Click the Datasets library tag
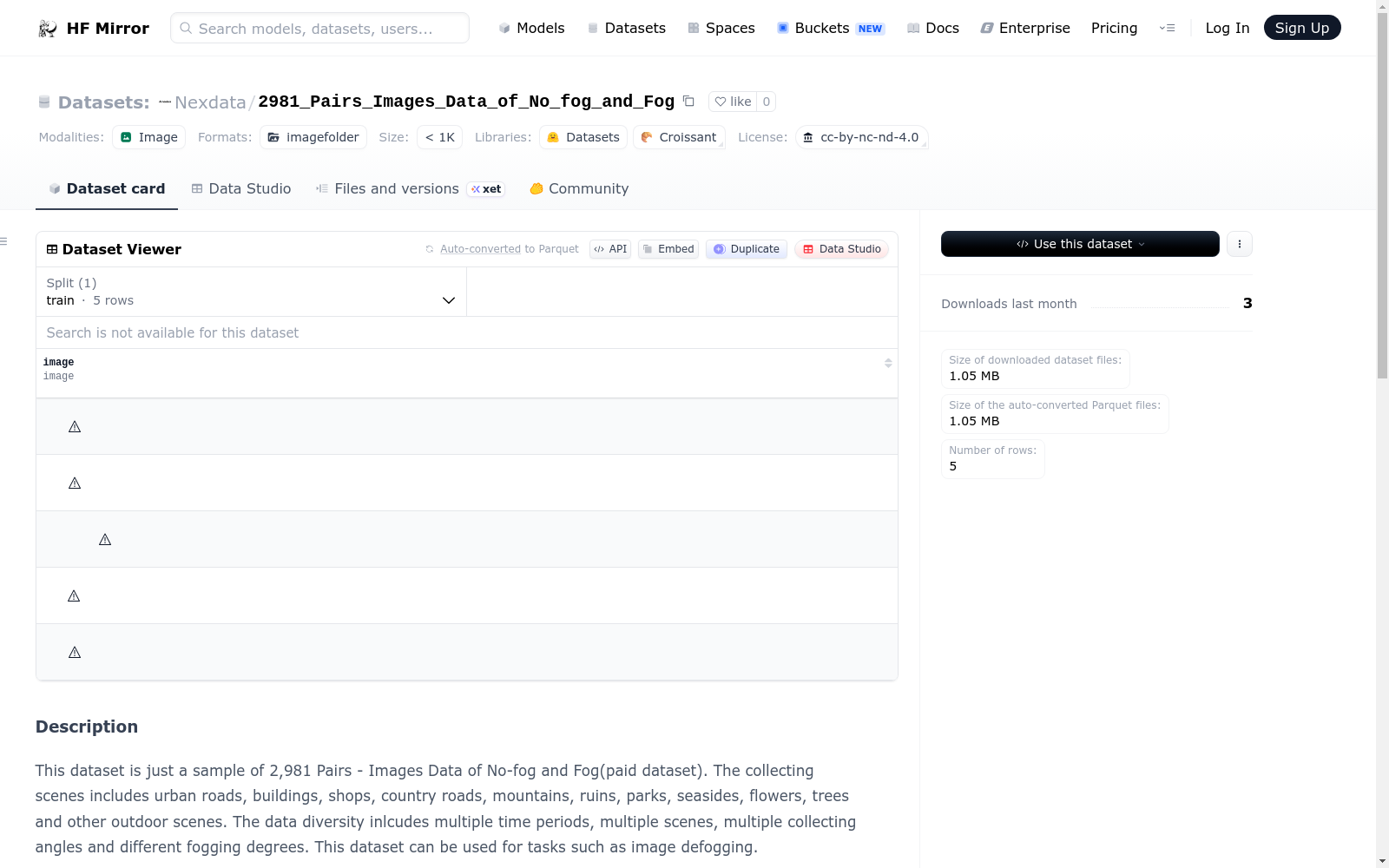This screenshot has height=868, width=1389. [583, 137]
